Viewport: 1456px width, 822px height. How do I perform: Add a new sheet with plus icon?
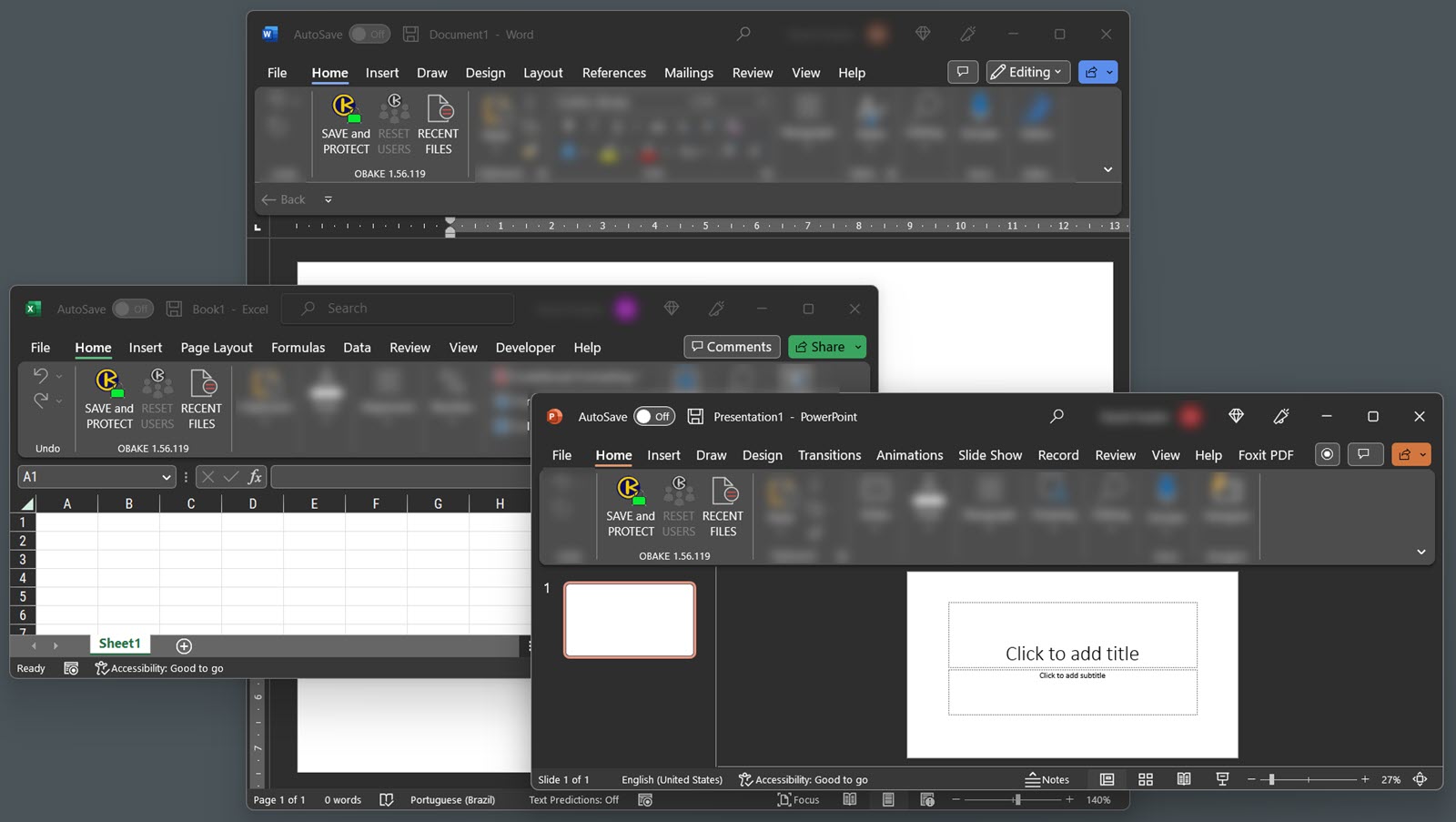coord(184,645)
